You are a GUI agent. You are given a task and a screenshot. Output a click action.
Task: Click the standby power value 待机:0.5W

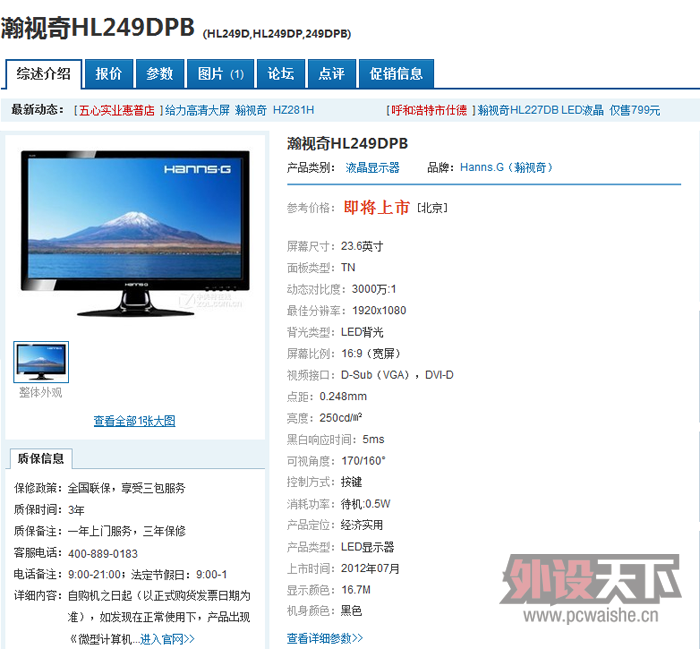(366, 504)
